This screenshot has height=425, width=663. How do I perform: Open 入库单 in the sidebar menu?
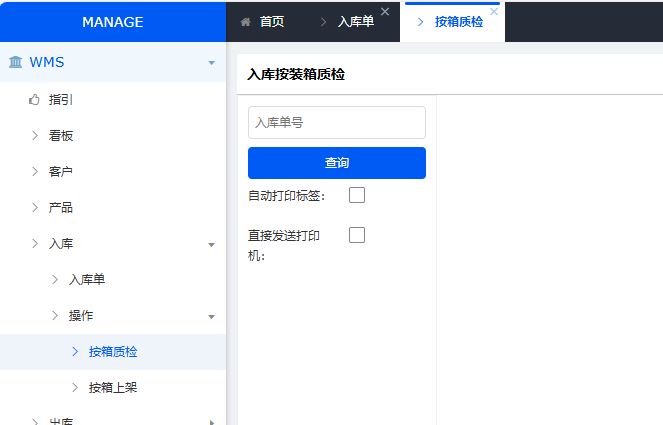[x=87, y=279]
